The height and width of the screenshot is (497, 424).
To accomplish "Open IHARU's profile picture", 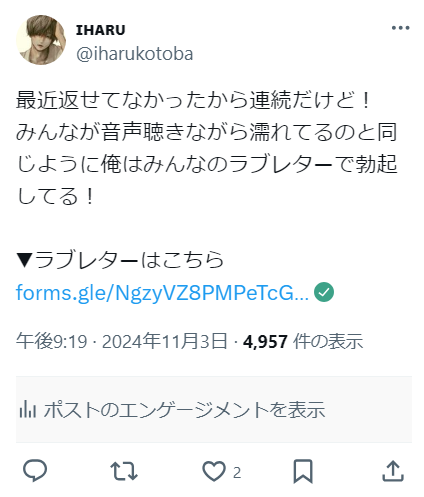I will (41, 40).
